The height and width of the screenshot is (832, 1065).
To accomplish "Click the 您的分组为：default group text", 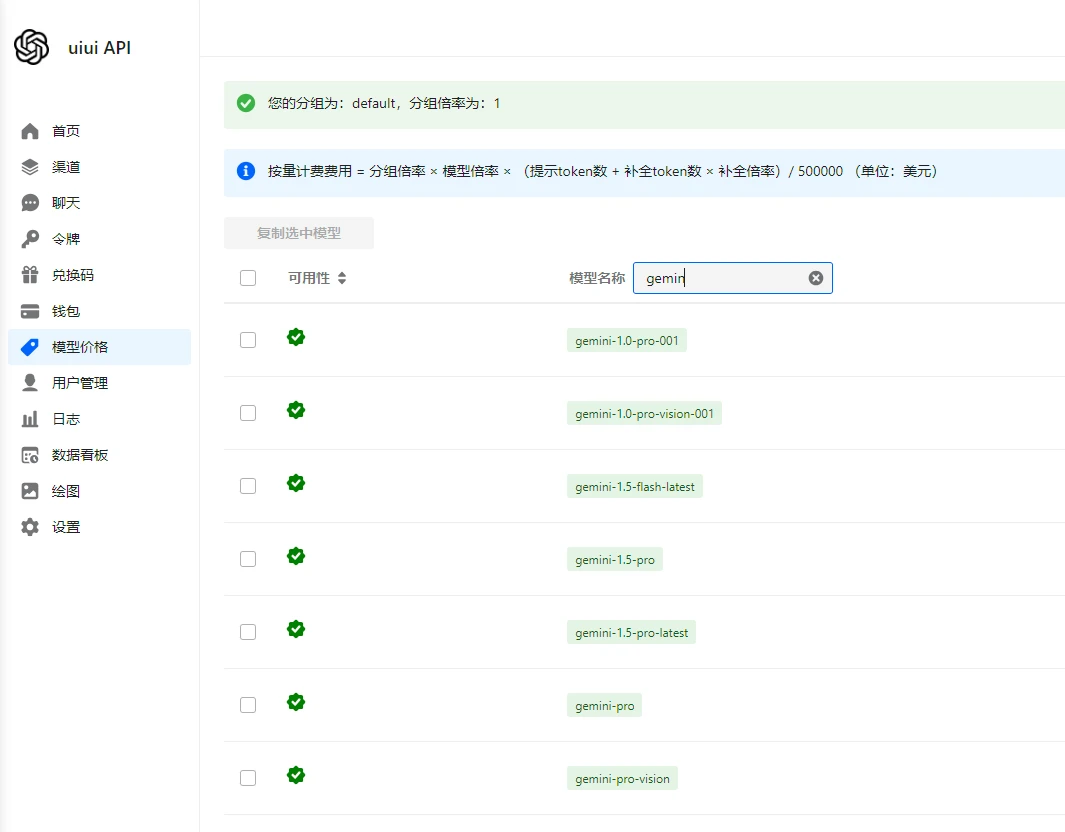I will point(384,103).
